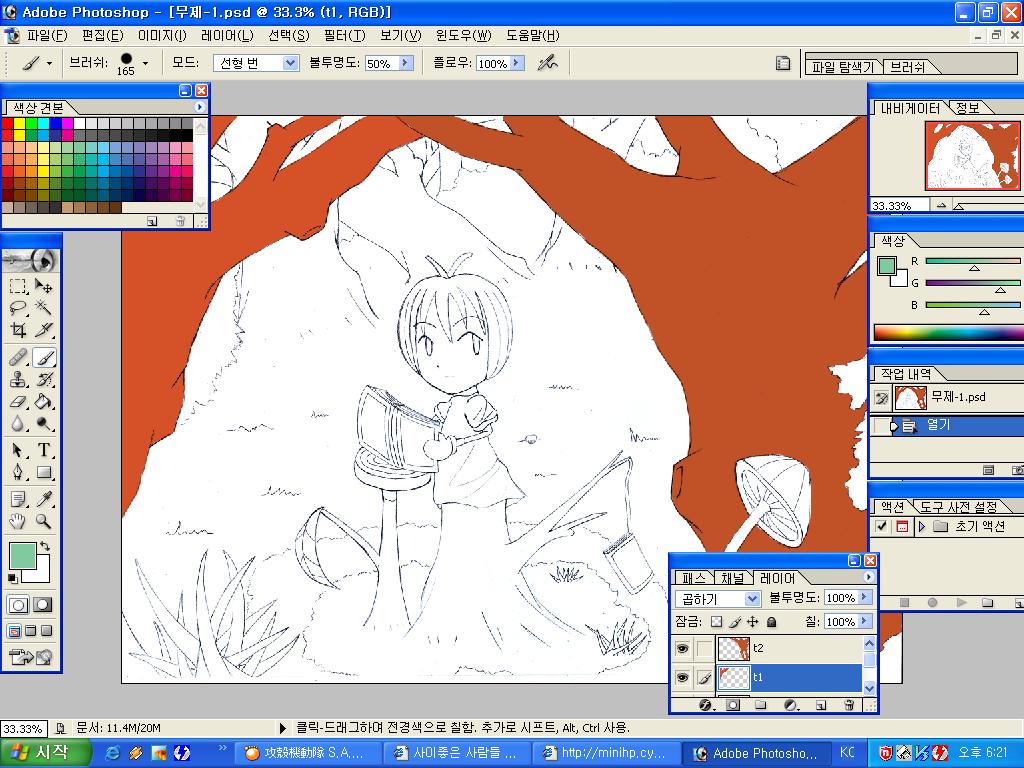The height and width of the screenshot is (768, 1024).
Task: Open the 파일(F) menu
Action: (x=48, y=35)
